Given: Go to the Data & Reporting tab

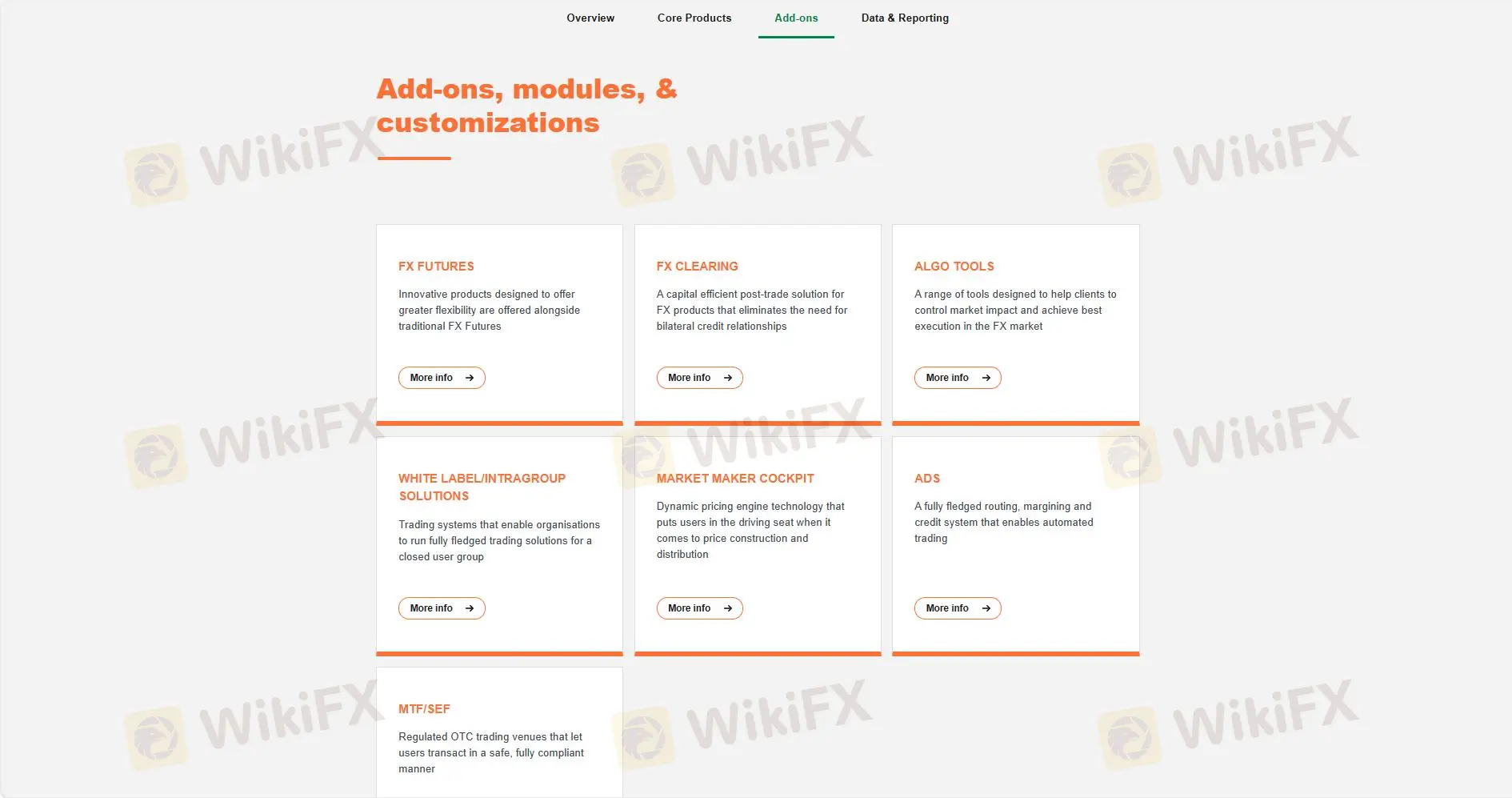Looking at the screenshot, I should (905, 18).
